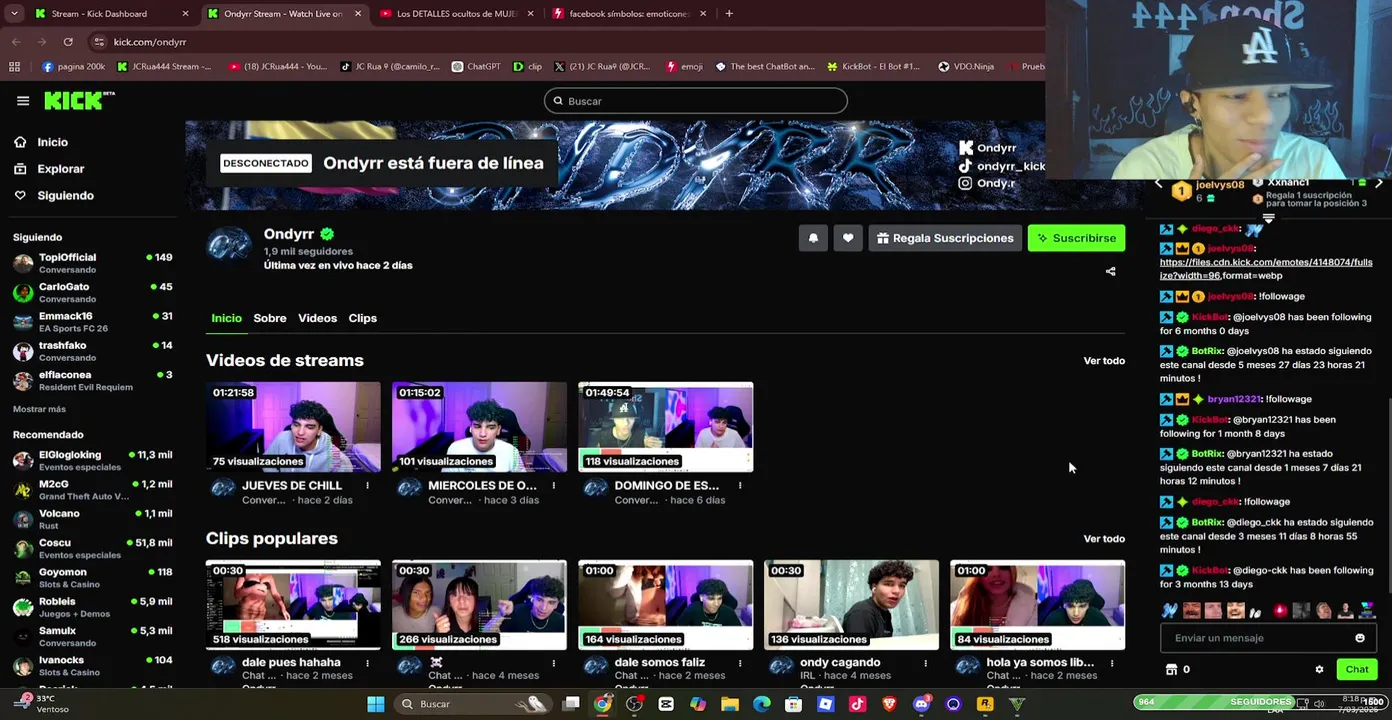This screenshot has height=720, width=1392.
Task: Switch to the Videos tab
Action: pos(317,318)
